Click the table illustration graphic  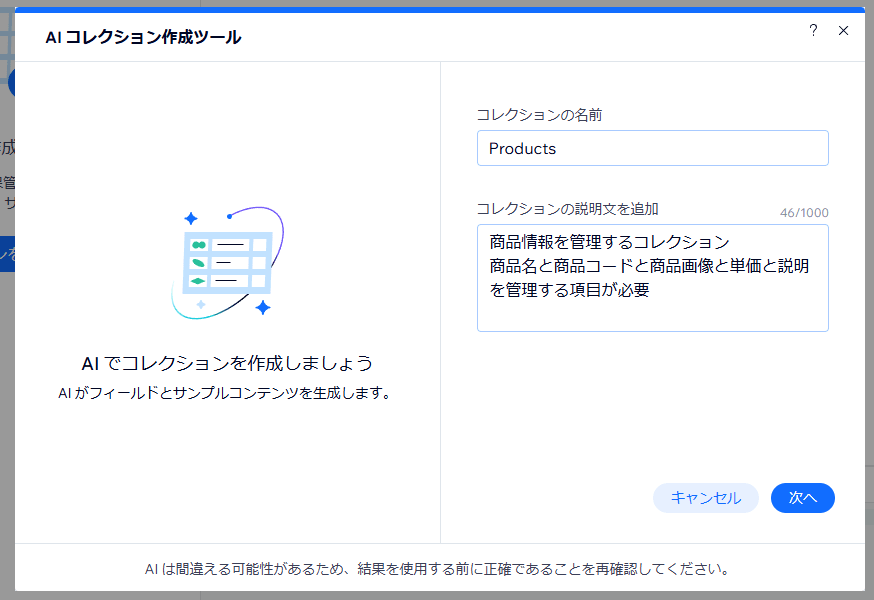tap(228, 262)
